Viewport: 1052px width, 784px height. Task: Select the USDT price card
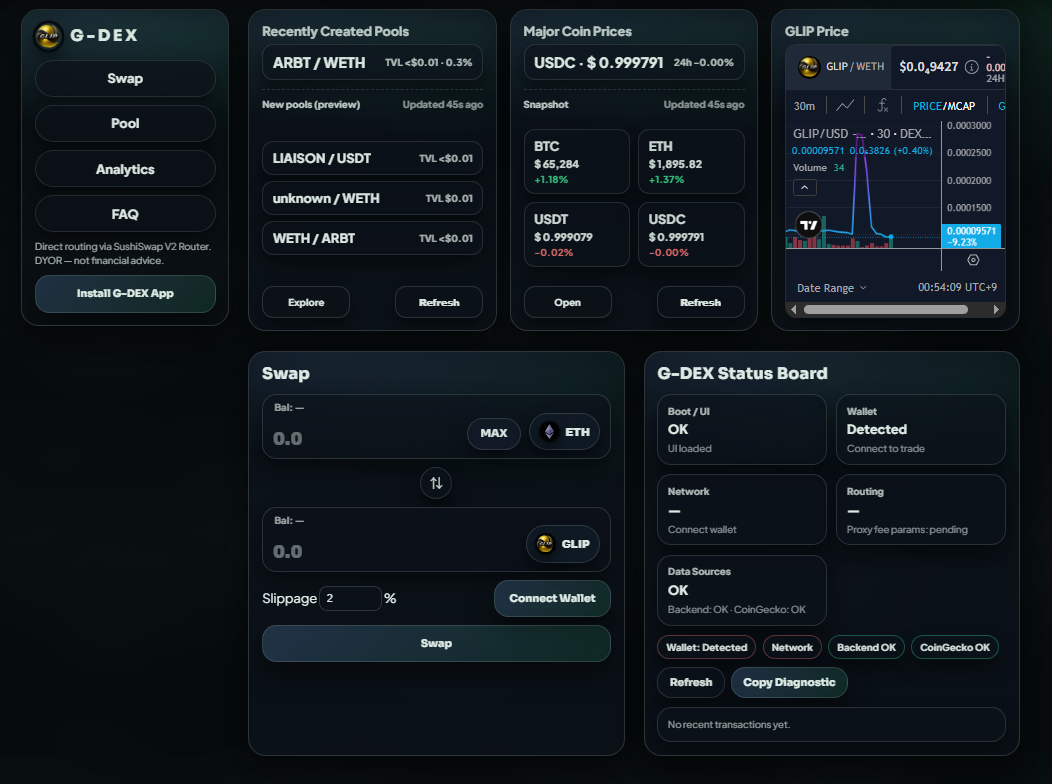577,235
